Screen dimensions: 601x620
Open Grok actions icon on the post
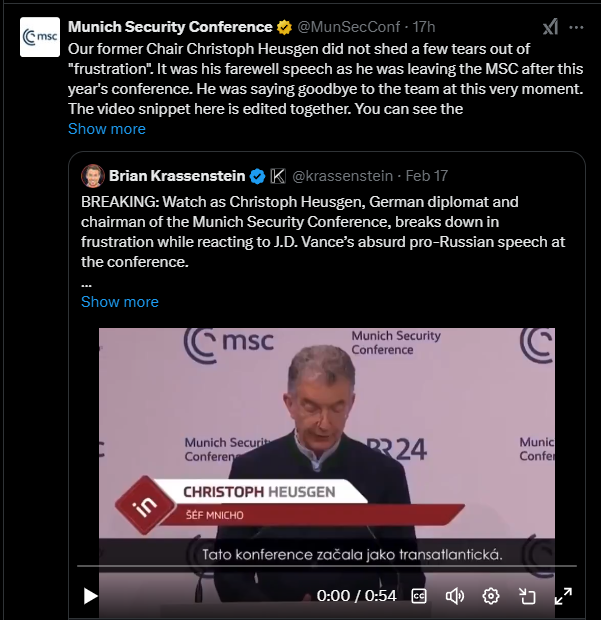click(x=550, y=27)
